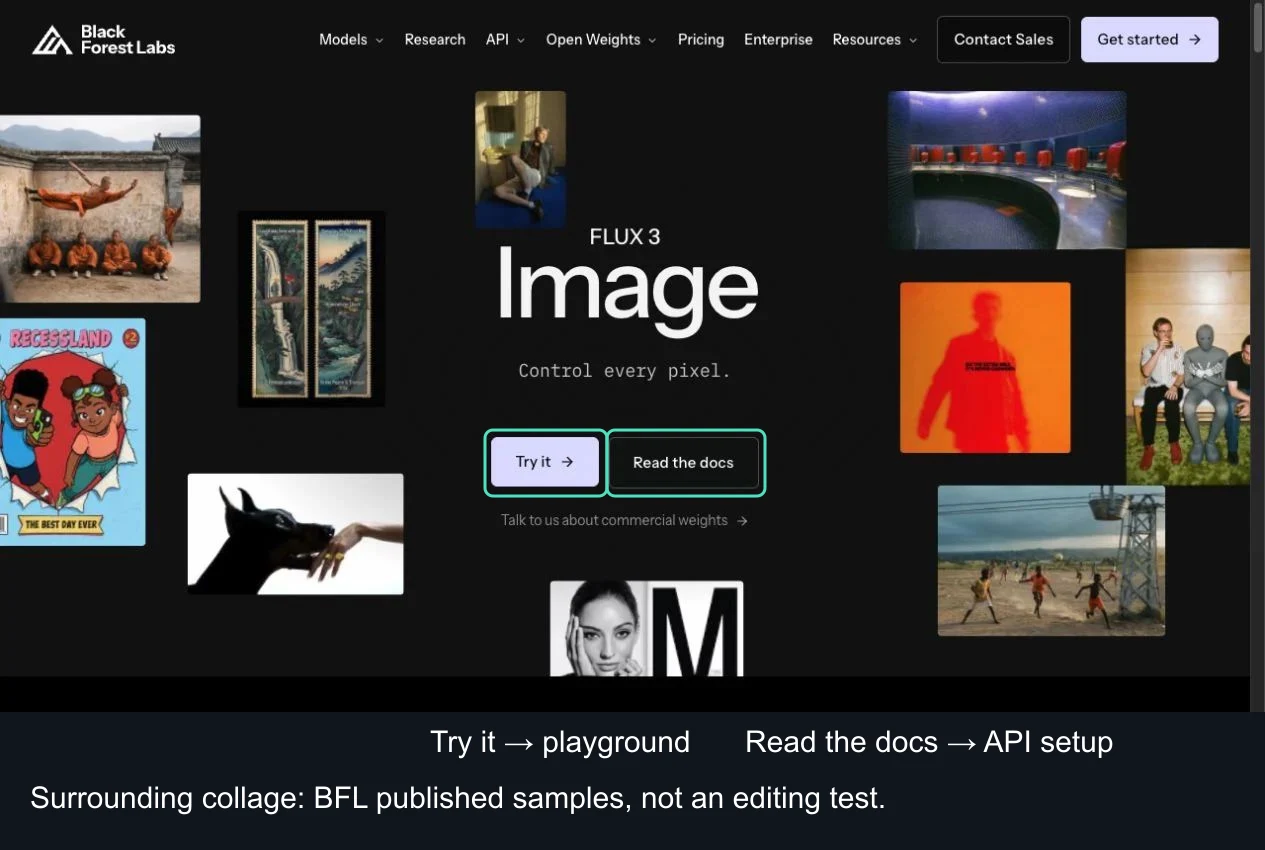Expand the Resources menu
Viewport: 1265px width, 850px height.
coord(874,40)
